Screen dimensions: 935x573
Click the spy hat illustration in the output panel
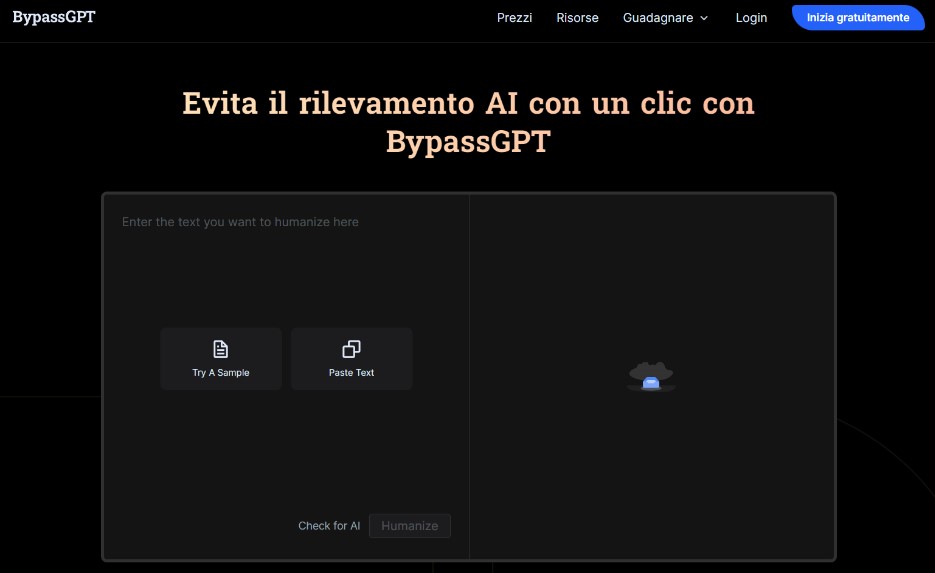pyautogui.click(x=651, y=376)
